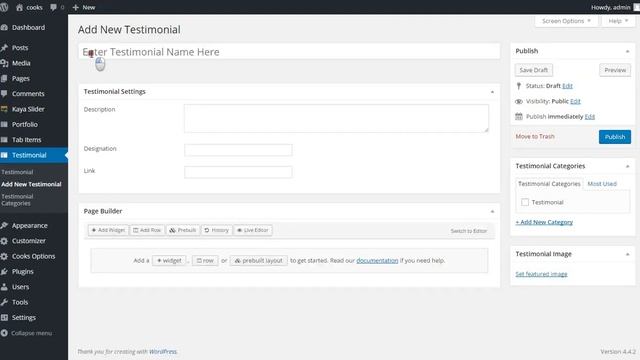Click the Plugins plug icon
640x360 pixels.
4,271
